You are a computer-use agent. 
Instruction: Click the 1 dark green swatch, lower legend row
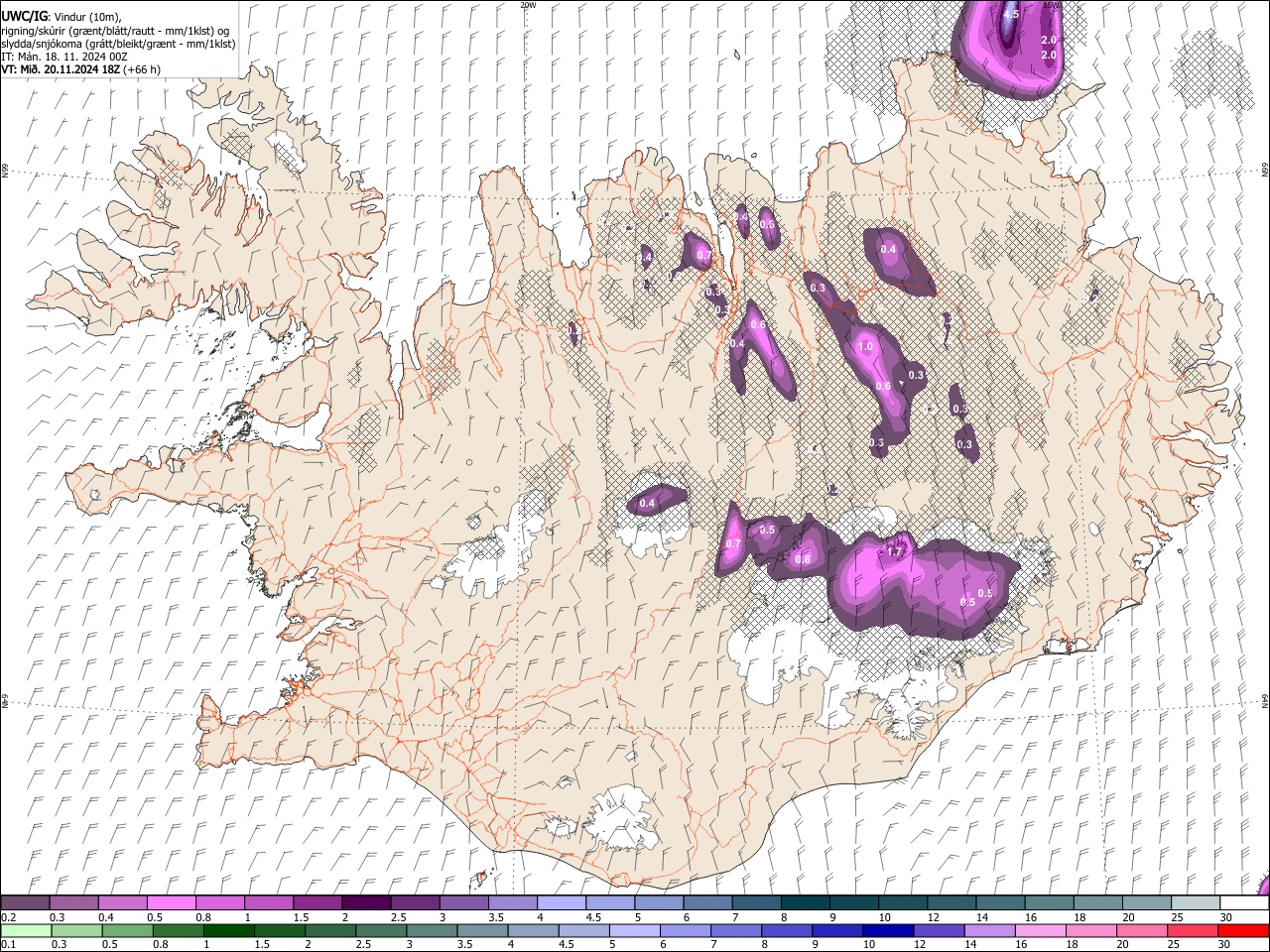pos(229,930)
